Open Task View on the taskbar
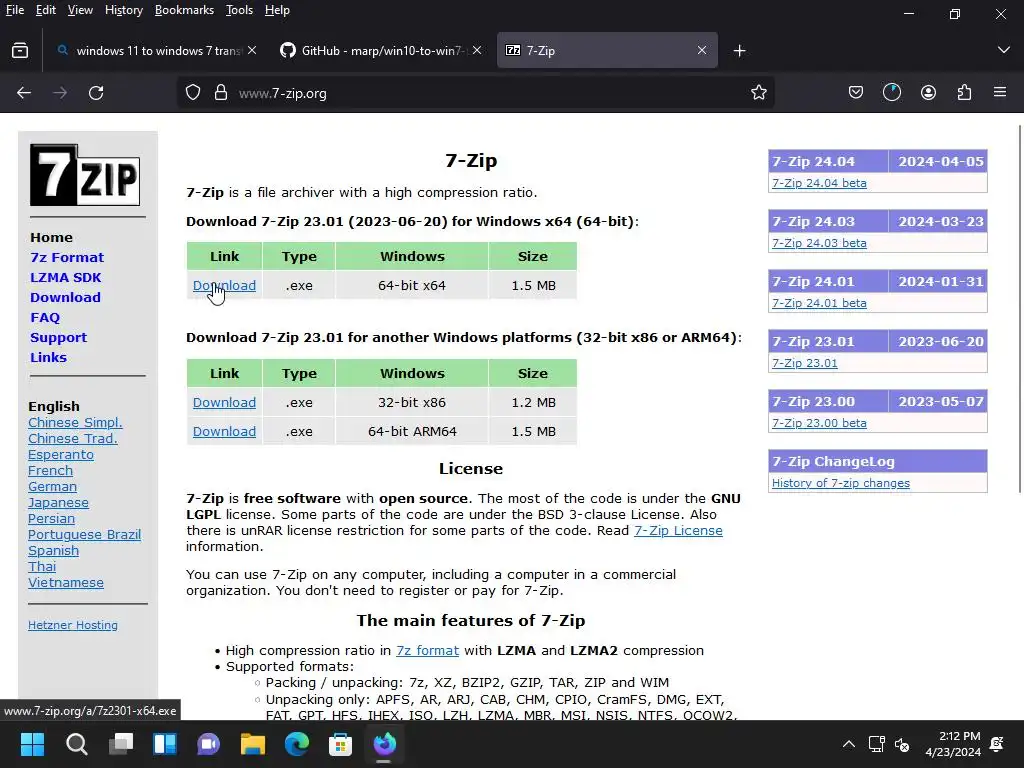 pyautogui.click(x=121, y=744)
